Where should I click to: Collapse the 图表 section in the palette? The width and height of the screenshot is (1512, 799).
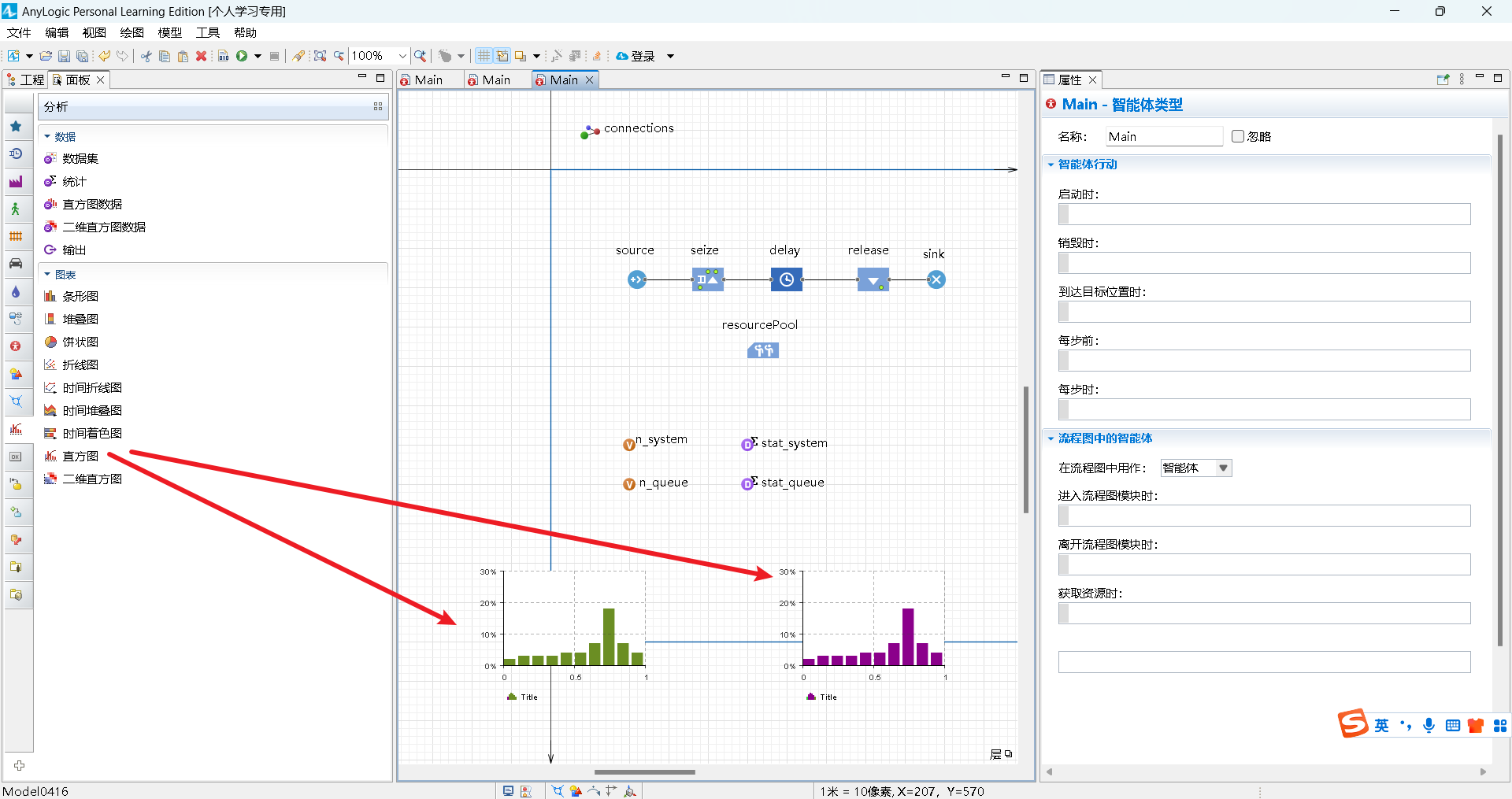(x=47, y=274)
